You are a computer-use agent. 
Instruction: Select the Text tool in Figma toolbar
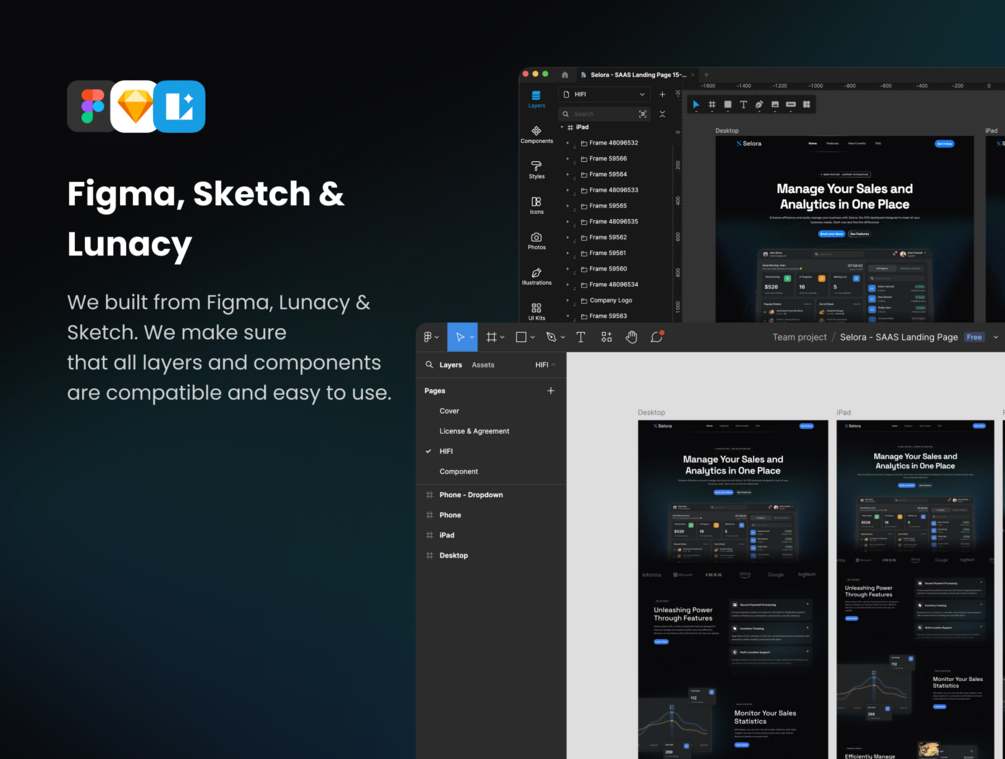point(581,337)
